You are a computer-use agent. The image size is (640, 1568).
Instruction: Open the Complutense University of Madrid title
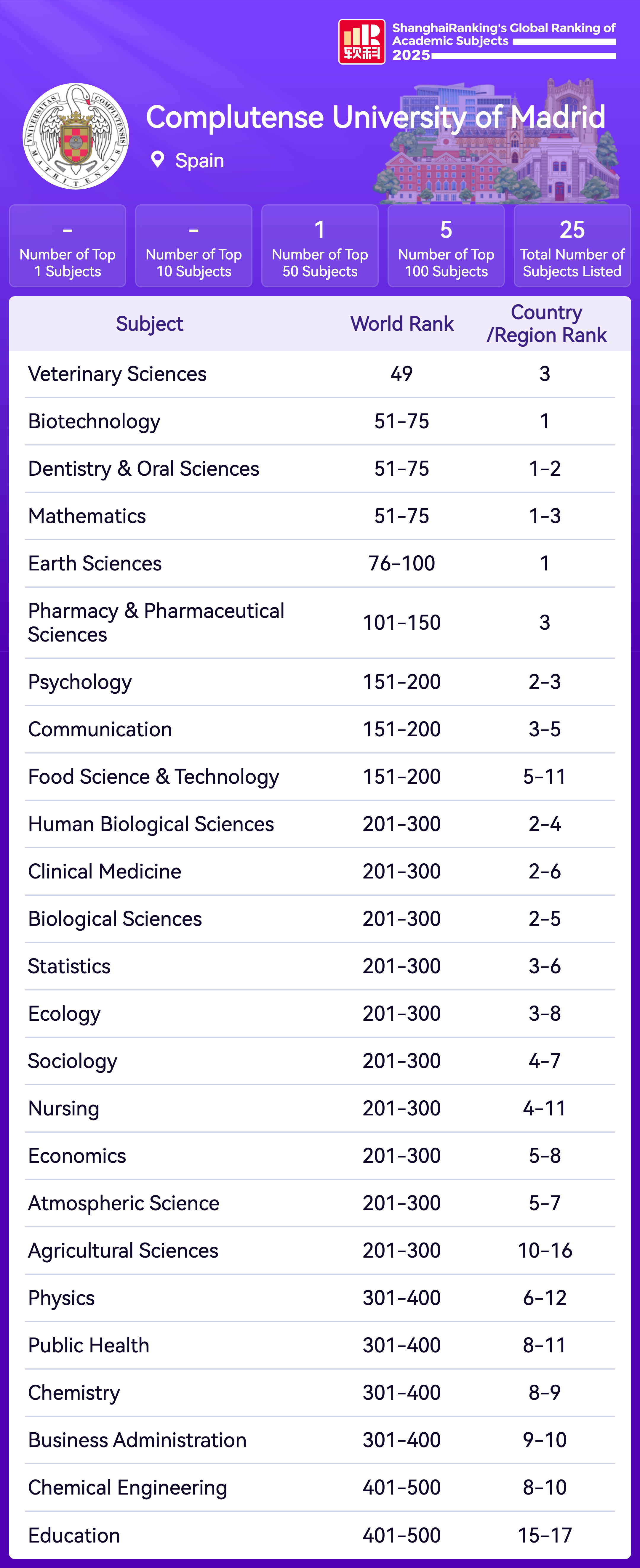pos(375,117)
